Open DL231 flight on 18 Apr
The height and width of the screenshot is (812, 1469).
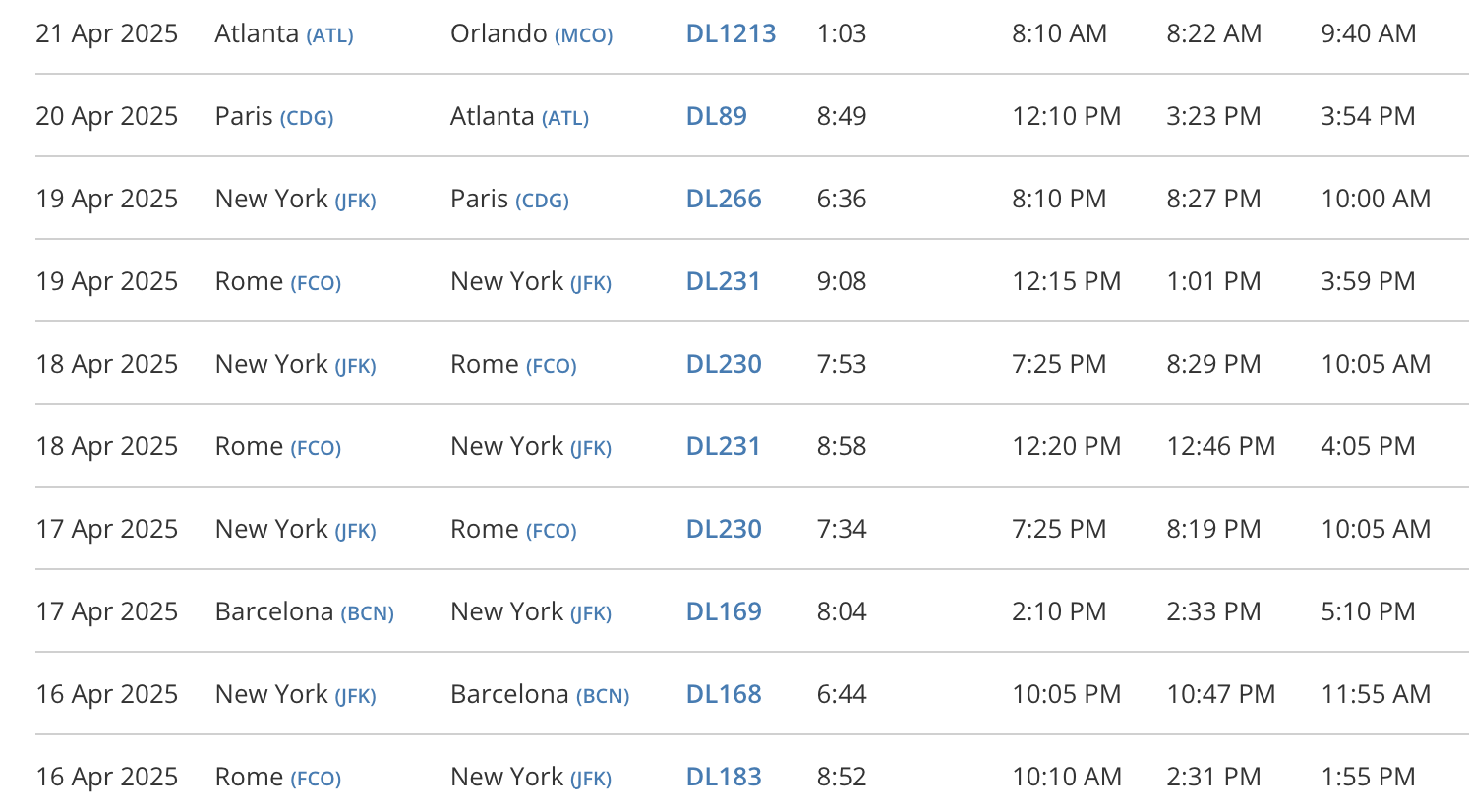[724, 446]
